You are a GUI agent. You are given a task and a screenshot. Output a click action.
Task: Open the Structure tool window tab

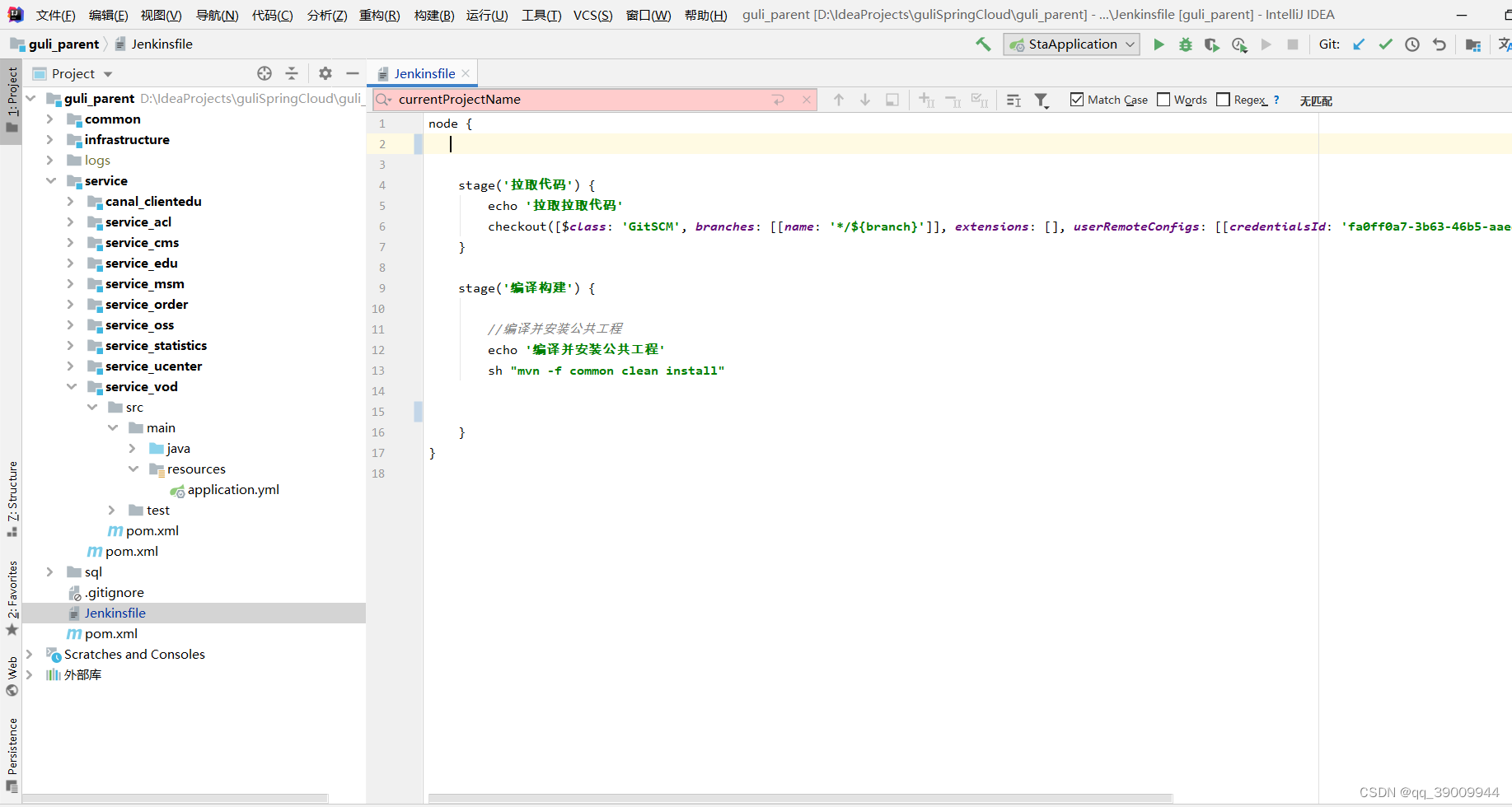[x=12, y=498]
